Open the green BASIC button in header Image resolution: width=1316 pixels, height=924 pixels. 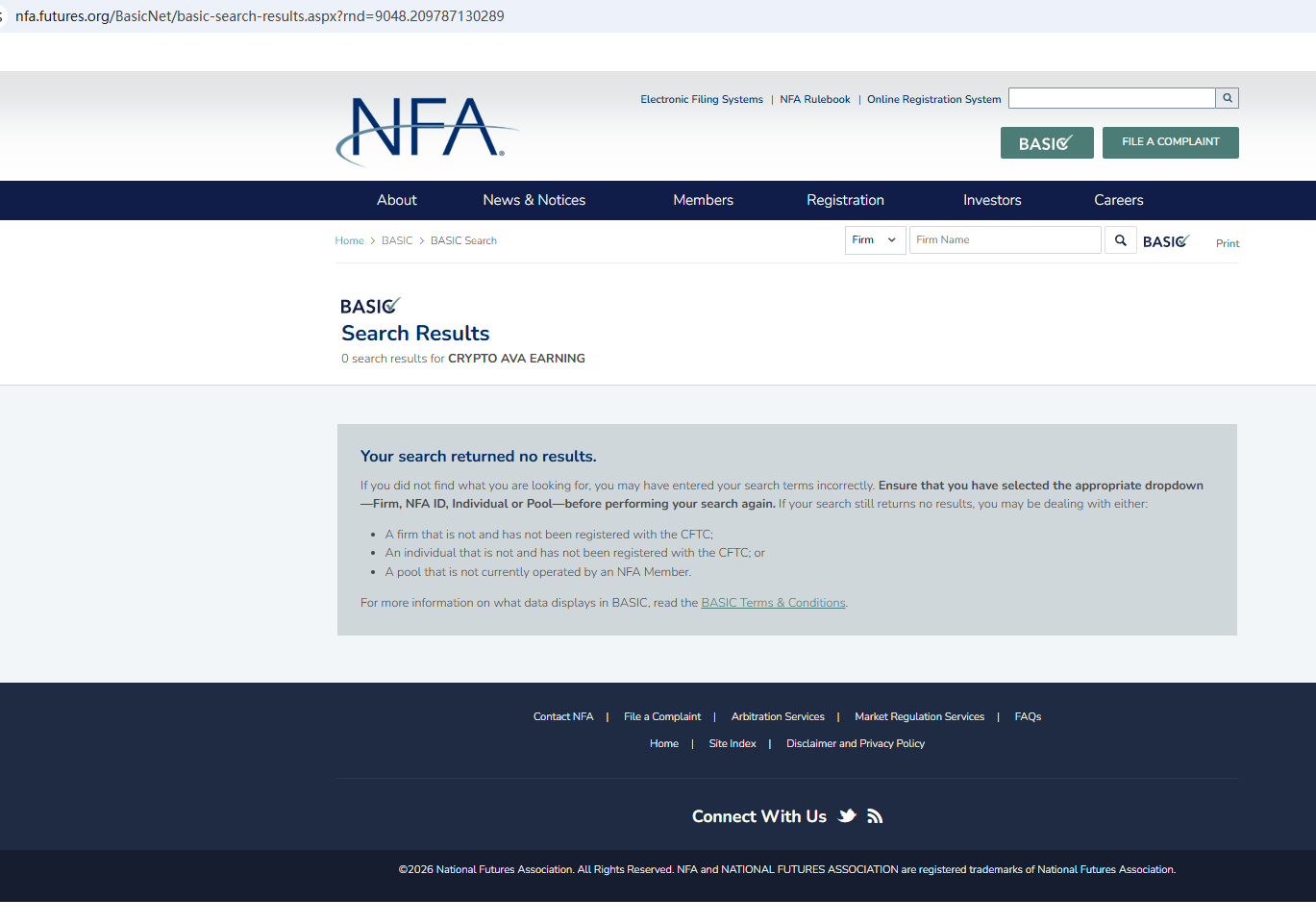[x=1047, y=143]
